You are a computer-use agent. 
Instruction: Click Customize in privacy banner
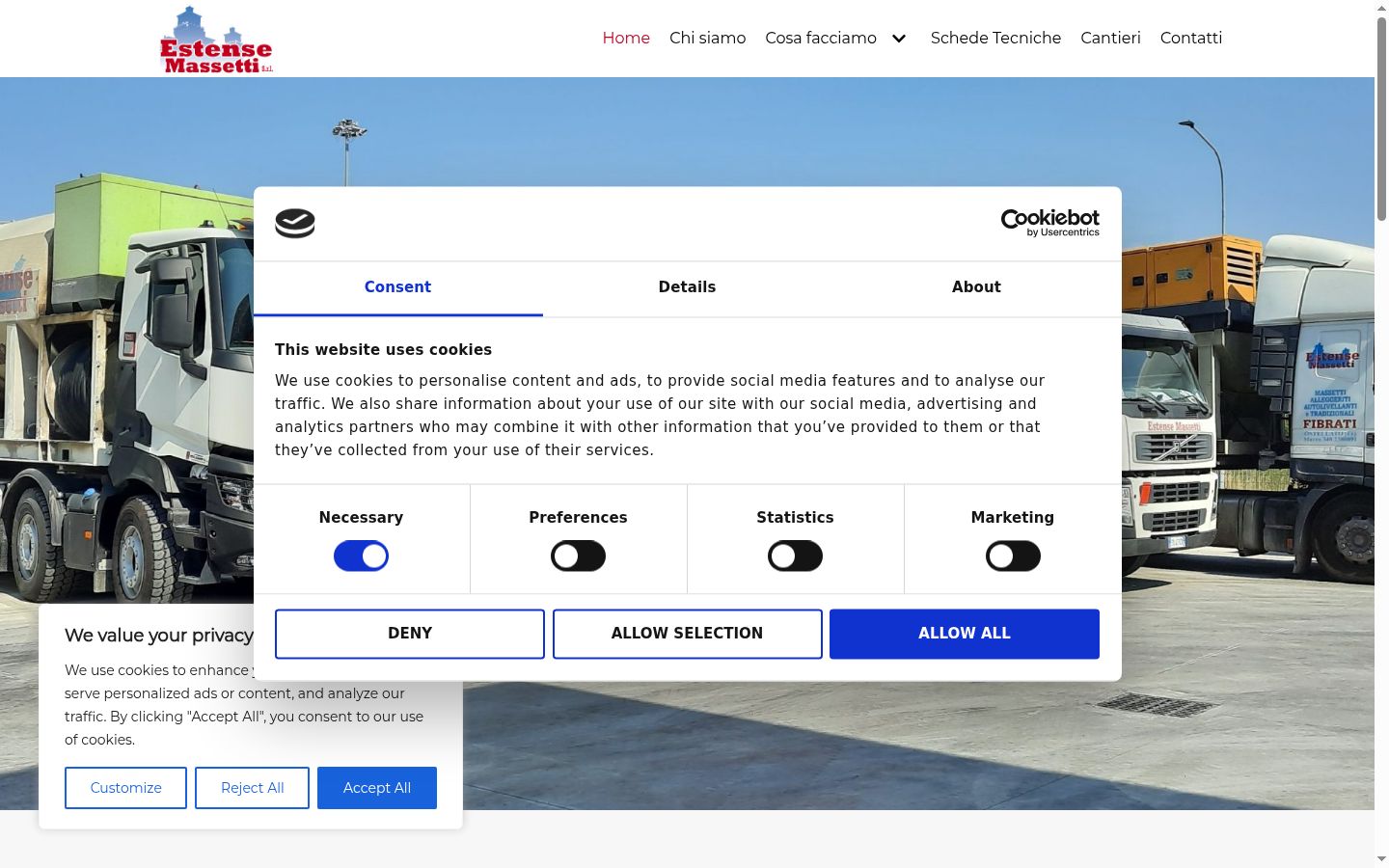(125, 788)
